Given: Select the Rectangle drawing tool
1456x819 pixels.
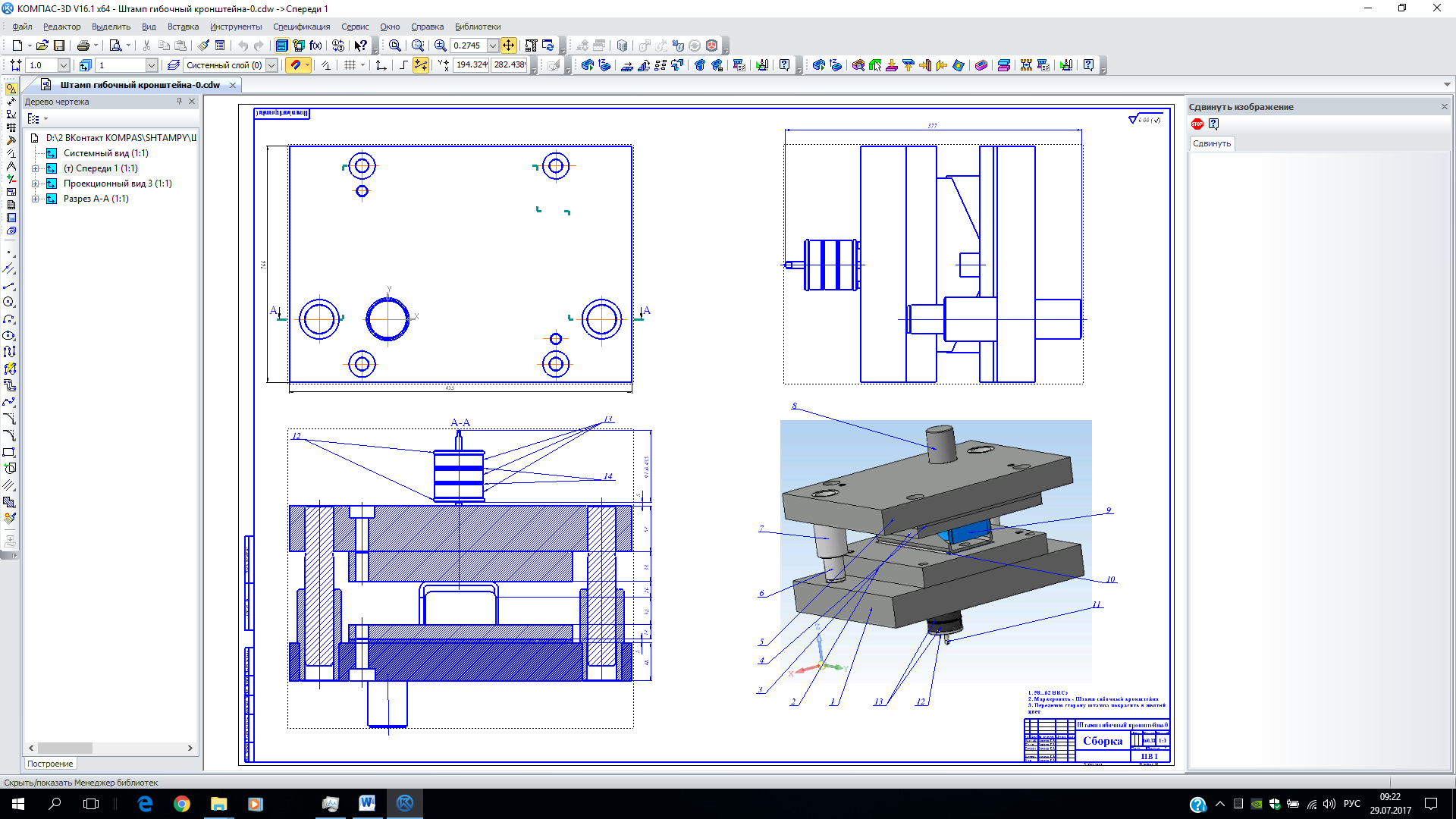Looking at the screenshot, I should click(x=9, y=453).
